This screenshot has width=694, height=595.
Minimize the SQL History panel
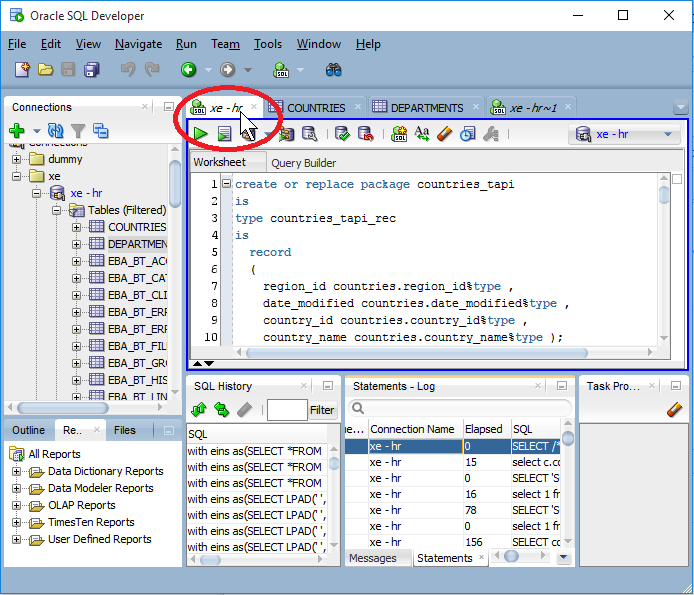[x=328, y=386]
